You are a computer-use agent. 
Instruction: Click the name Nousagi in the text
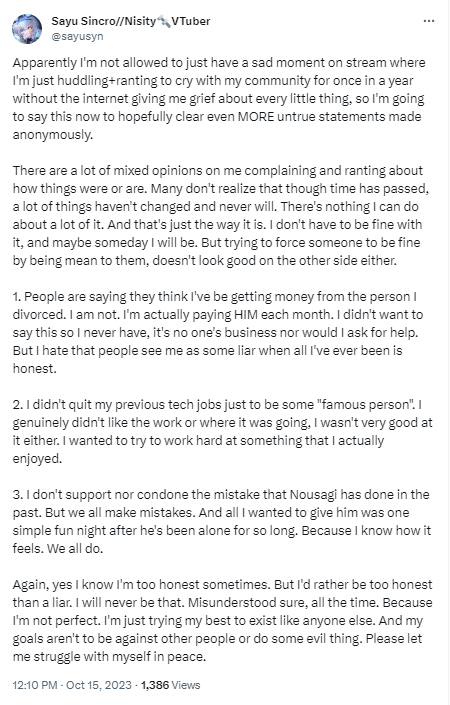313,495
